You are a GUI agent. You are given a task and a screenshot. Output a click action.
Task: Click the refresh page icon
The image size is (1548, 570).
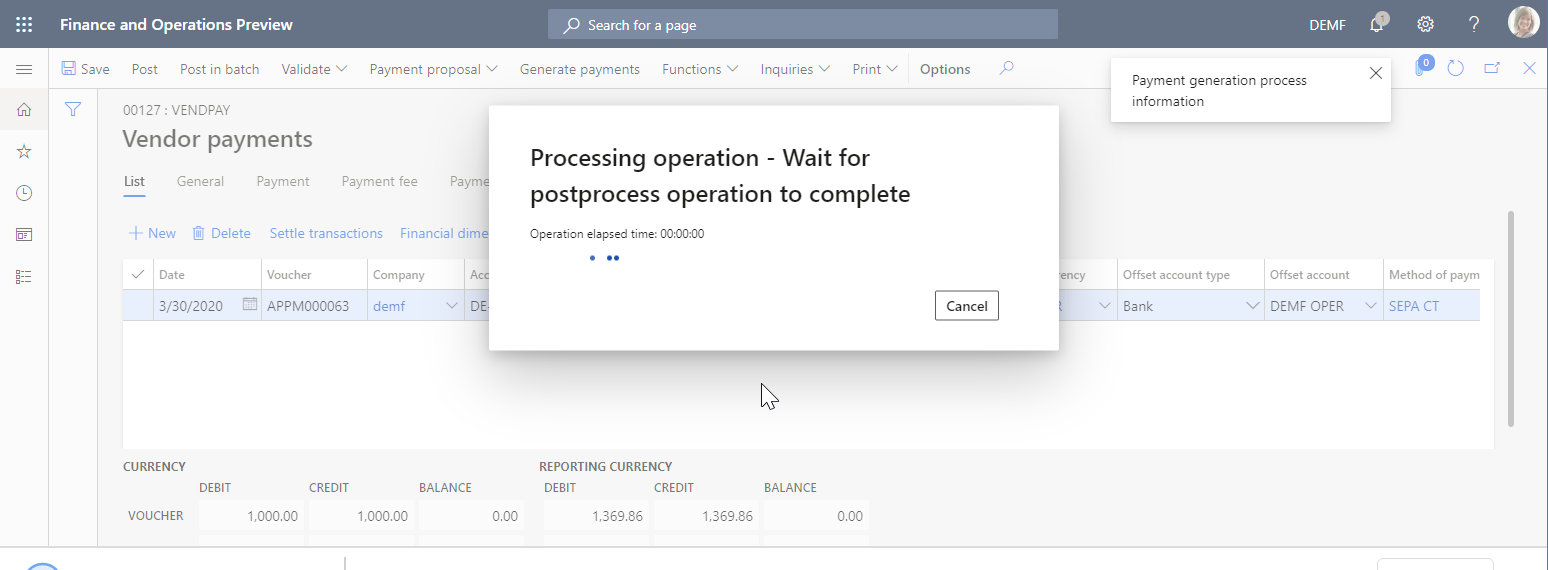tap(1456, 69)
